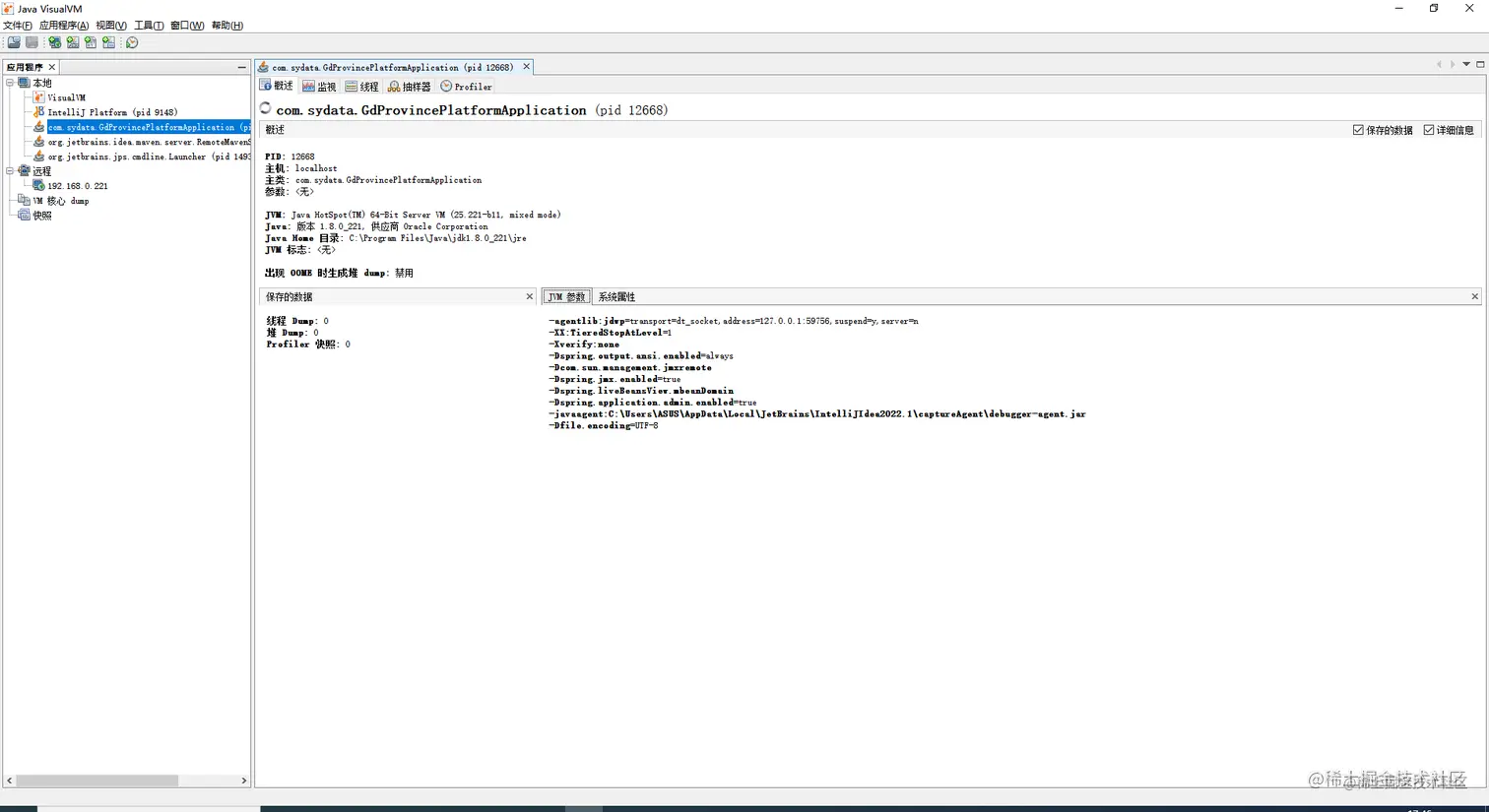Open the 视图(V) menu
1489x812 pixels.
(110, 26)
